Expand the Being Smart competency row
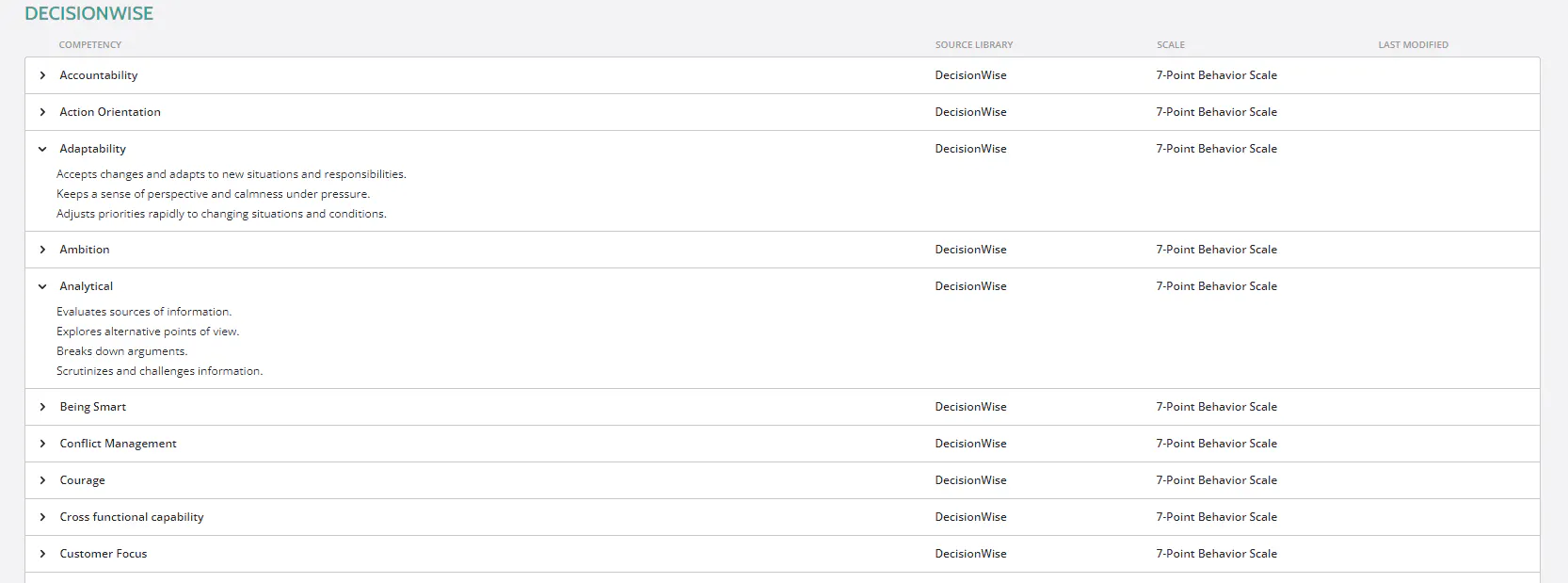Image resolution: width=1568 pixels, height=583 pixels. pyautogui.click(x=42, y=407)
